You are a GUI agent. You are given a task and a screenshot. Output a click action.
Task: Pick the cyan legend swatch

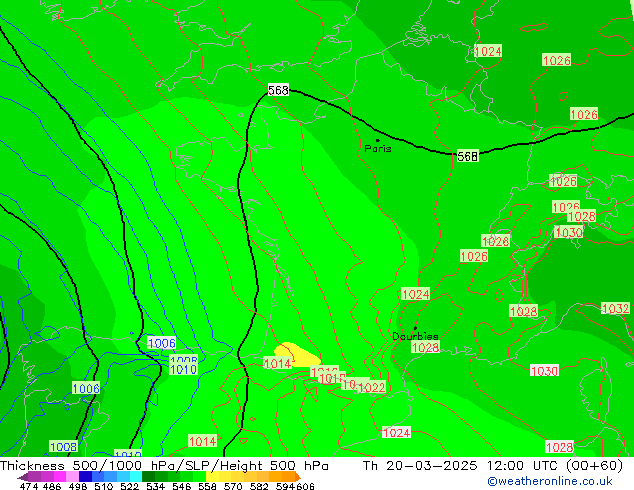pos(136,476)
